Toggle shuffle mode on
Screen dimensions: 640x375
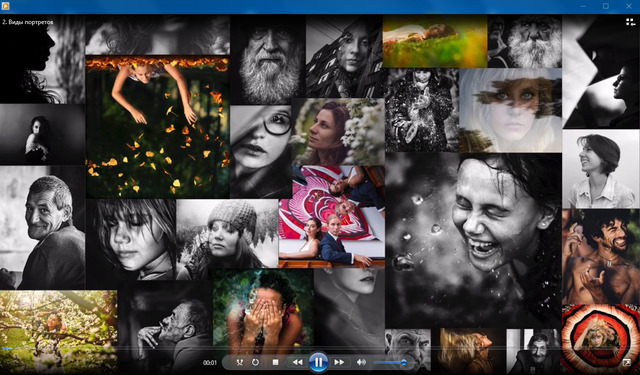point(240,362)
